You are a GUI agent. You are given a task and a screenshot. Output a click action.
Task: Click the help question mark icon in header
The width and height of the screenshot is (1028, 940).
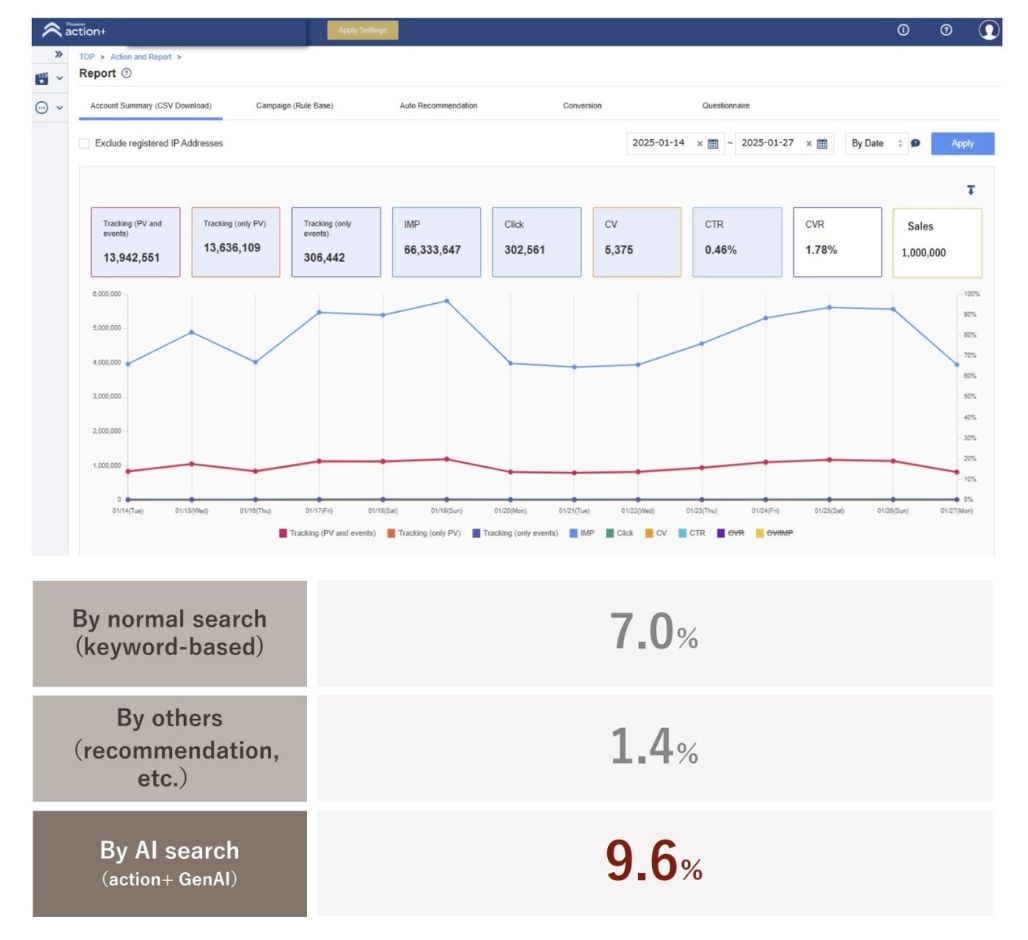tap(946, 30)
